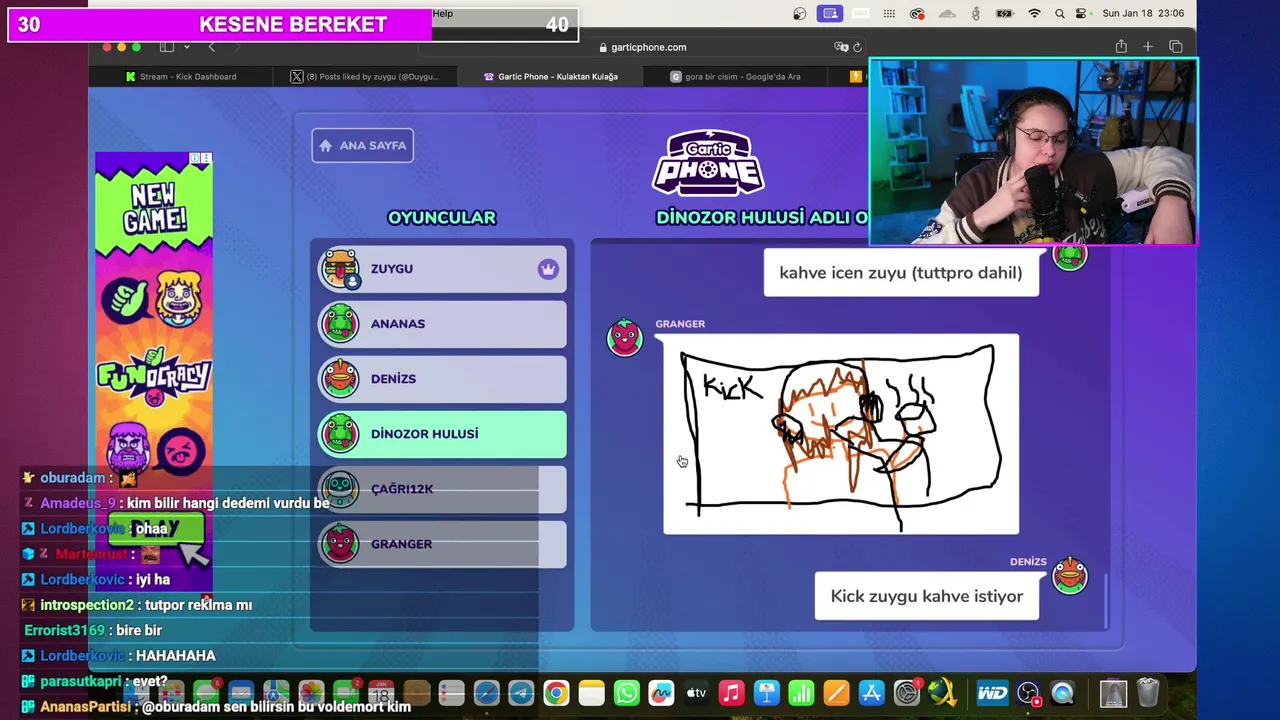Image resolution: width=1280 pixels, height=720 pixels.
Task: Open Keynote from the Dock
Action: pyautogui.click(x=766, y=693)
